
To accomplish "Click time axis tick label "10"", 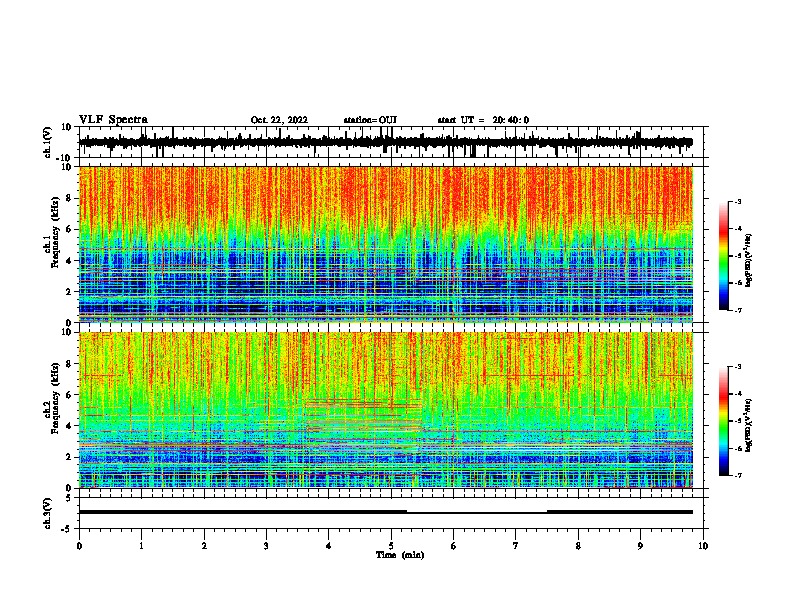I will [703, 546].
